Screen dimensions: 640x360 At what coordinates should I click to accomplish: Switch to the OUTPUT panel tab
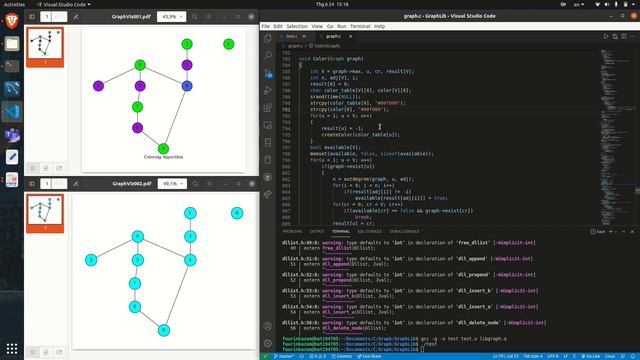click(x=317, y=231)
